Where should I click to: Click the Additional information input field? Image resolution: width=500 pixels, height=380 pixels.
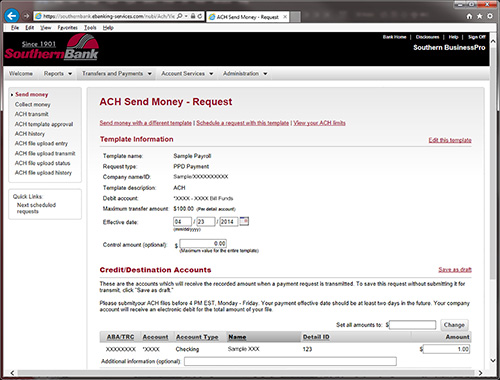(290, 361)
